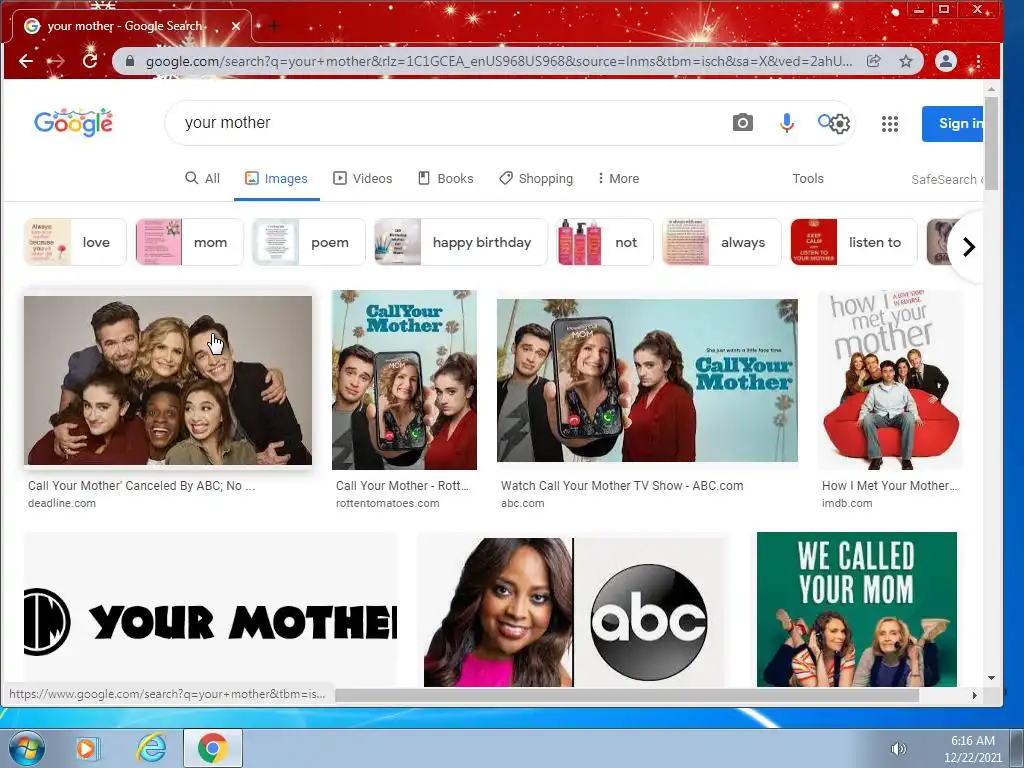
Task: Click the Chrome taskbar icon
Action: 213,748
